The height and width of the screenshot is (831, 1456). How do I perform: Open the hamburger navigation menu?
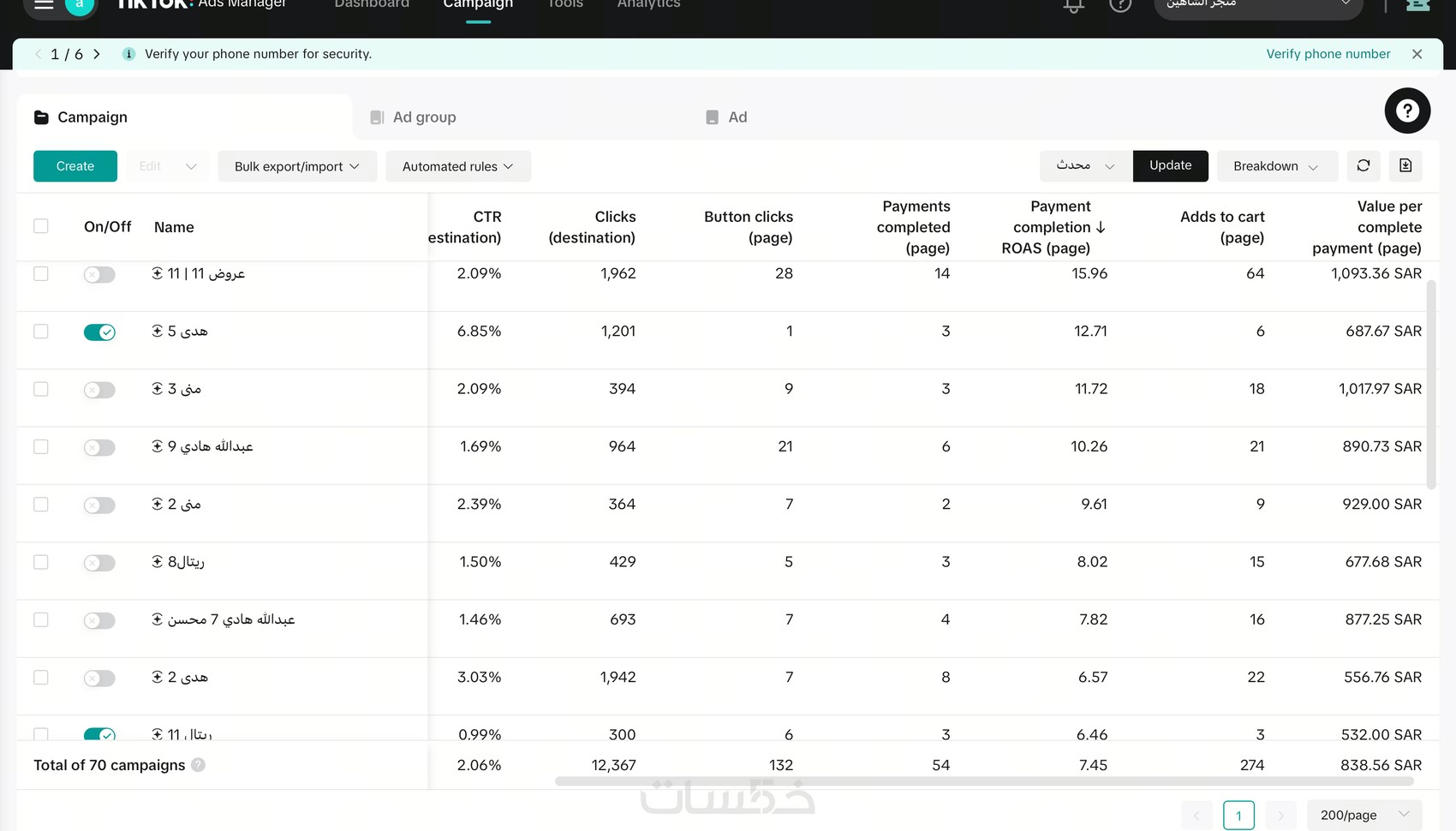pyautogui.click(x=44, y=4)
